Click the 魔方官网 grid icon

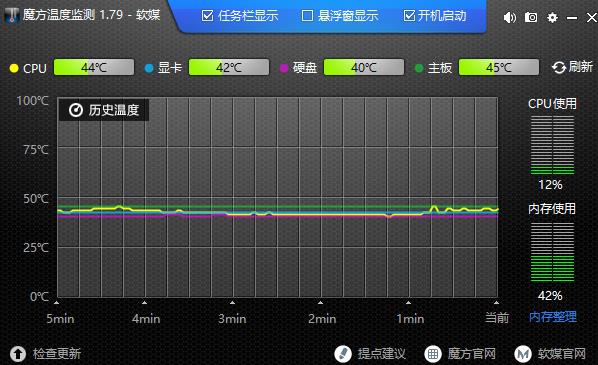(x=433, y=354)
